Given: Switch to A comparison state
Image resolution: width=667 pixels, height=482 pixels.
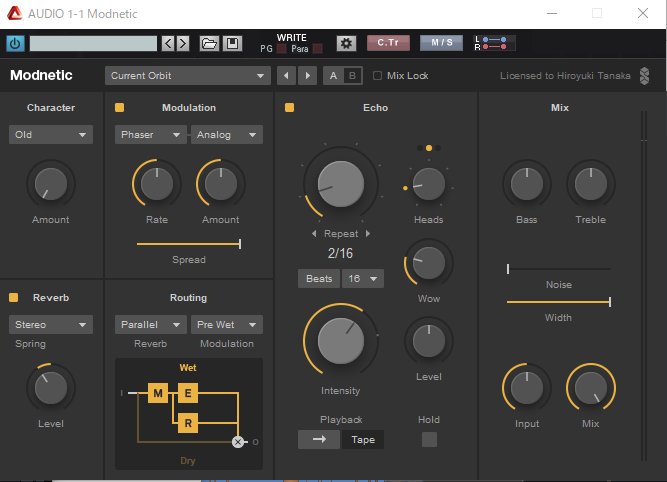Looking at the screenshot, I should tap(334, 76).
